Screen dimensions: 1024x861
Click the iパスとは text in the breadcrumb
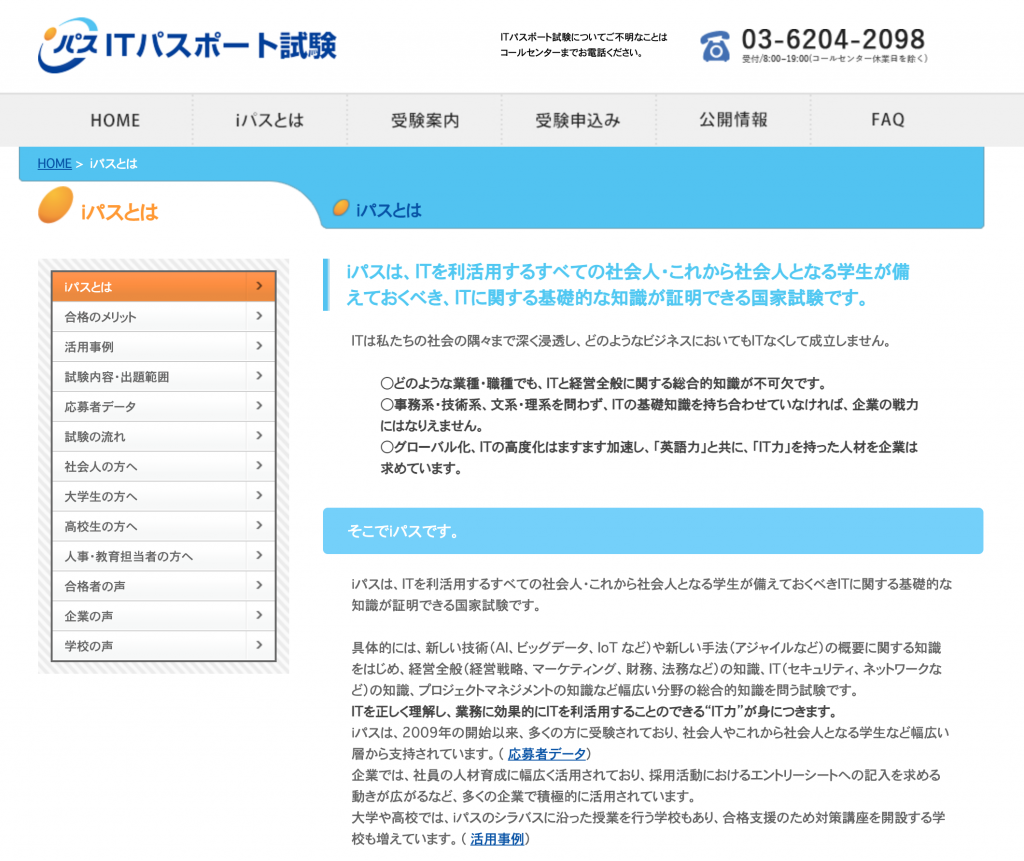click(x=114, y=163)
